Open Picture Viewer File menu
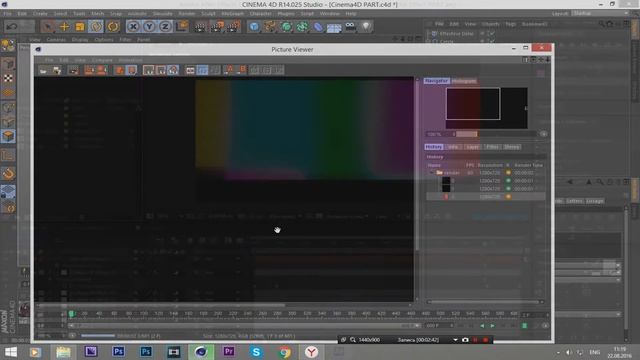 pos(49,60)
